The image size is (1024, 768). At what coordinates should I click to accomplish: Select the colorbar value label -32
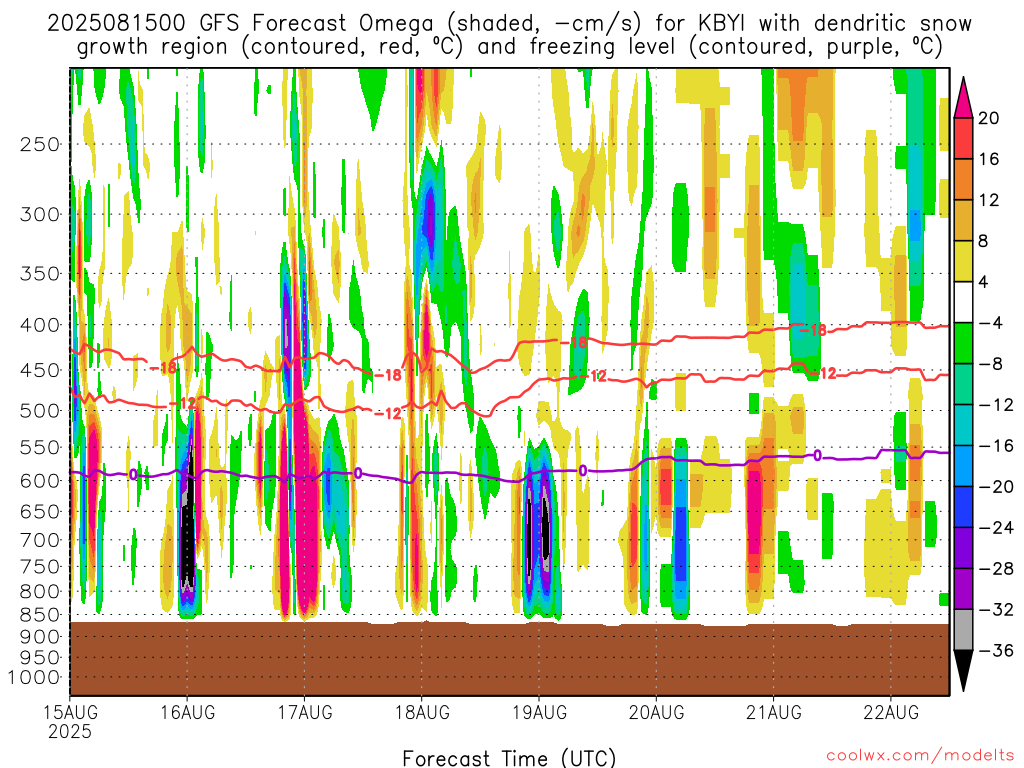pyautogui.click(x=995, y=609)
